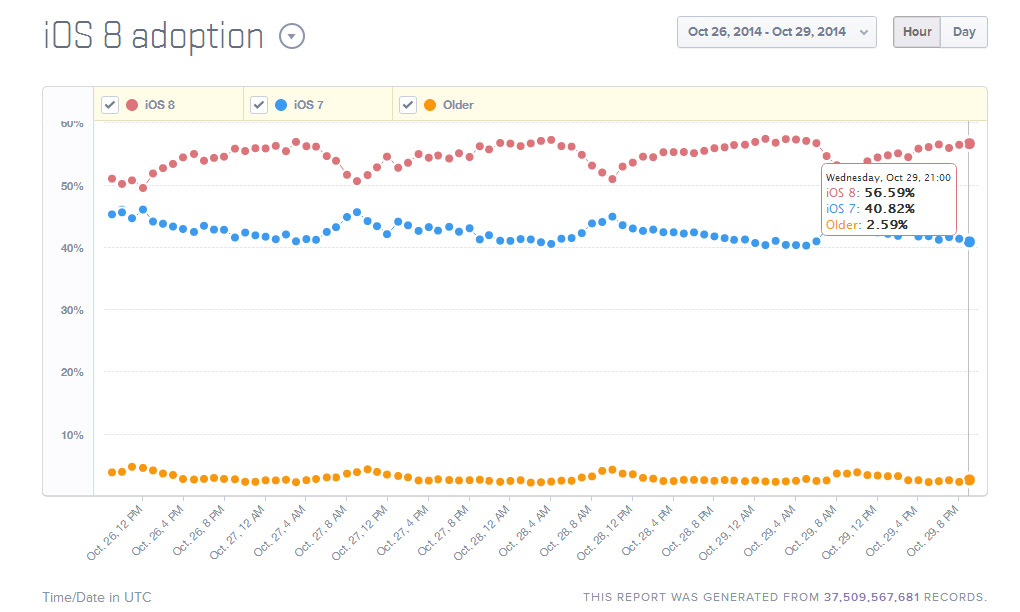Open the iOS 8 adoption title dropdown arrow
Image resolution: width=1020 pixels, height=612 pixels.
pos(291,37)
